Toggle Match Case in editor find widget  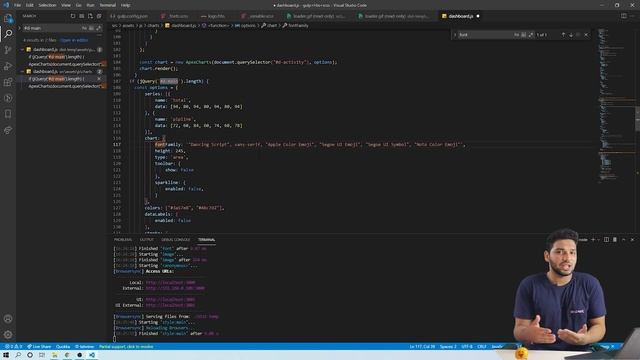coord(516,35)
